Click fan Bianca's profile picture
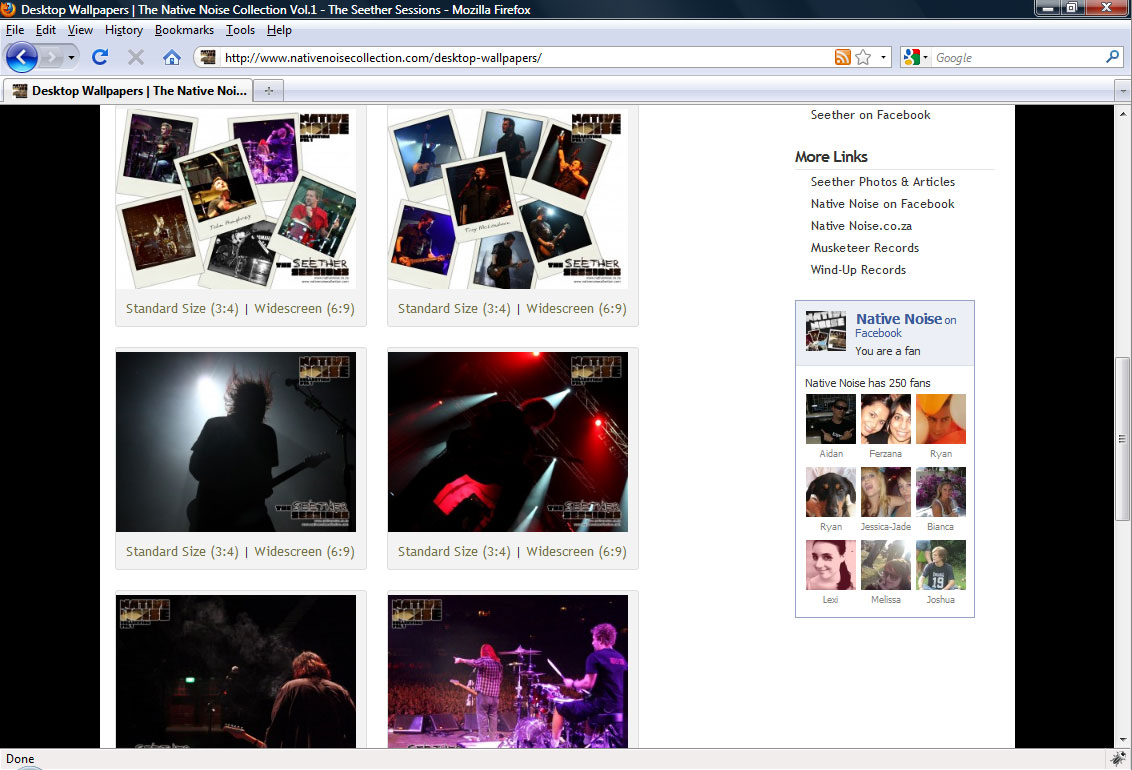 point(941,491)
